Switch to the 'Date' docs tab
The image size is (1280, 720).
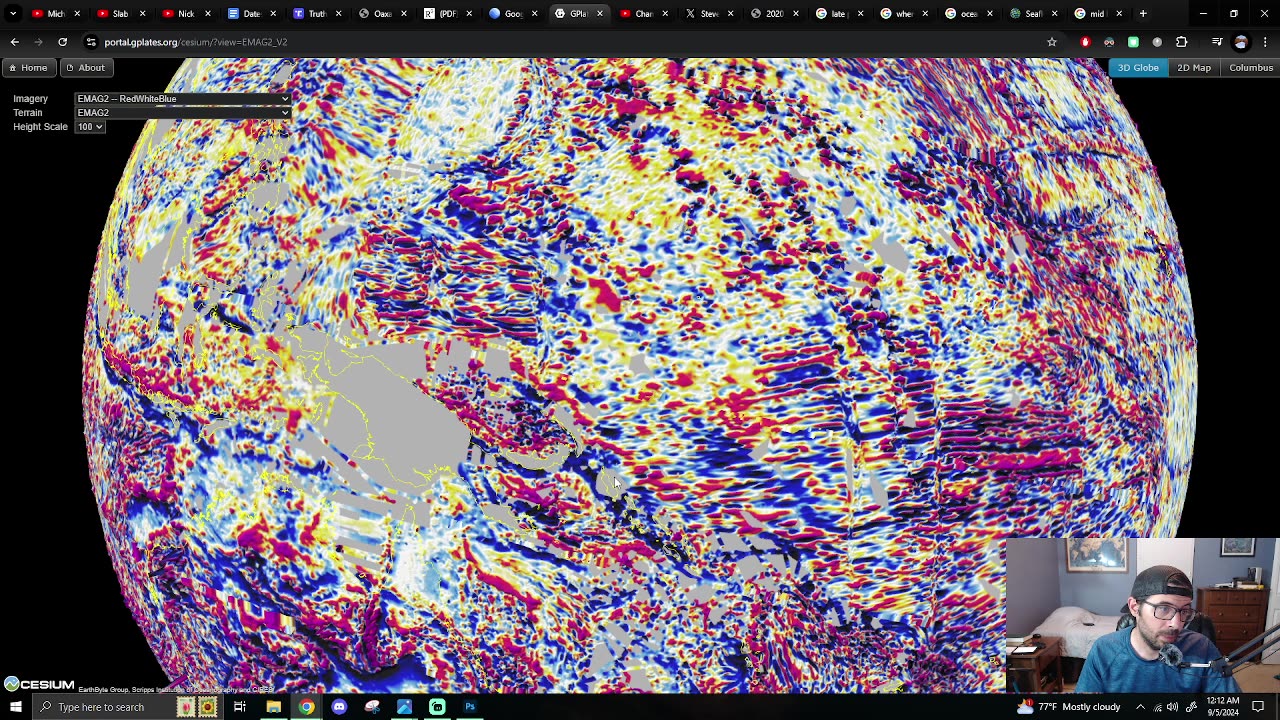coord(250,14)
